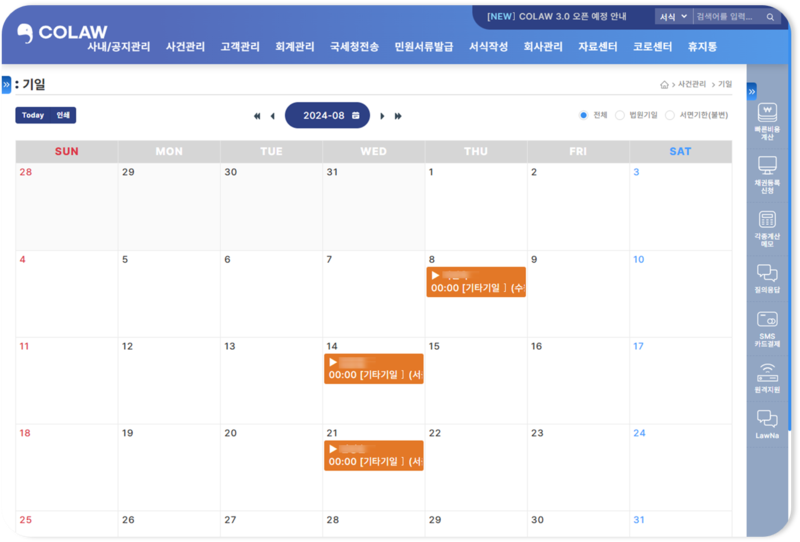Open the 자료센터 menu

[597, 47]
